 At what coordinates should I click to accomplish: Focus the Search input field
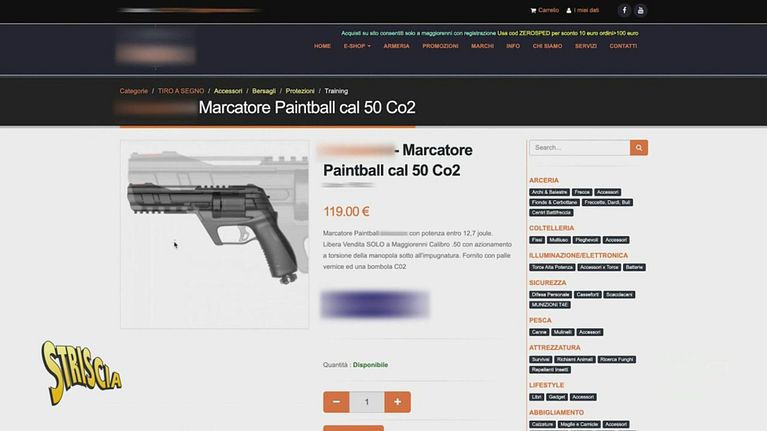[580, 148]
